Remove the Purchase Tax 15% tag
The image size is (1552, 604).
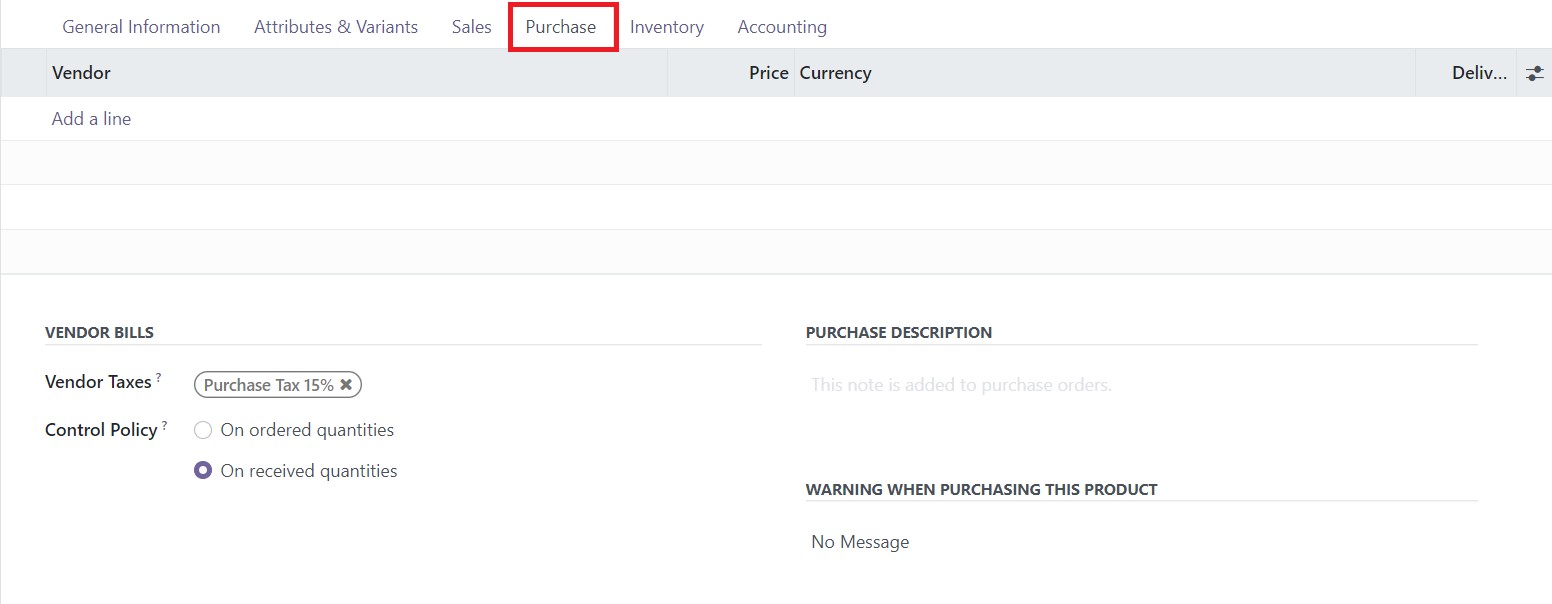pyautogui.click(x=346, y=385)
